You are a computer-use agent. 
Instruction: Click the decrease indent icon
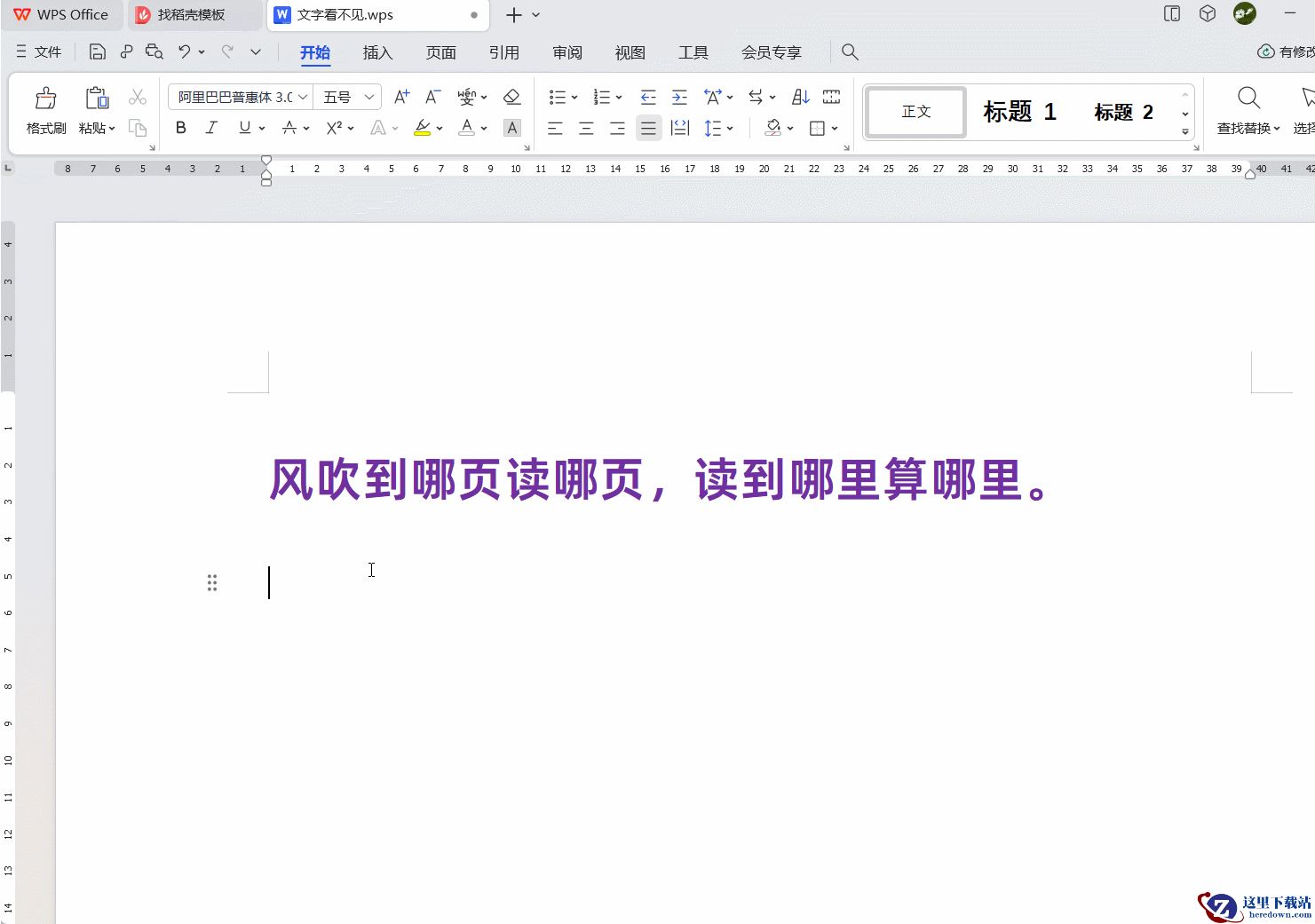[648, 97]
